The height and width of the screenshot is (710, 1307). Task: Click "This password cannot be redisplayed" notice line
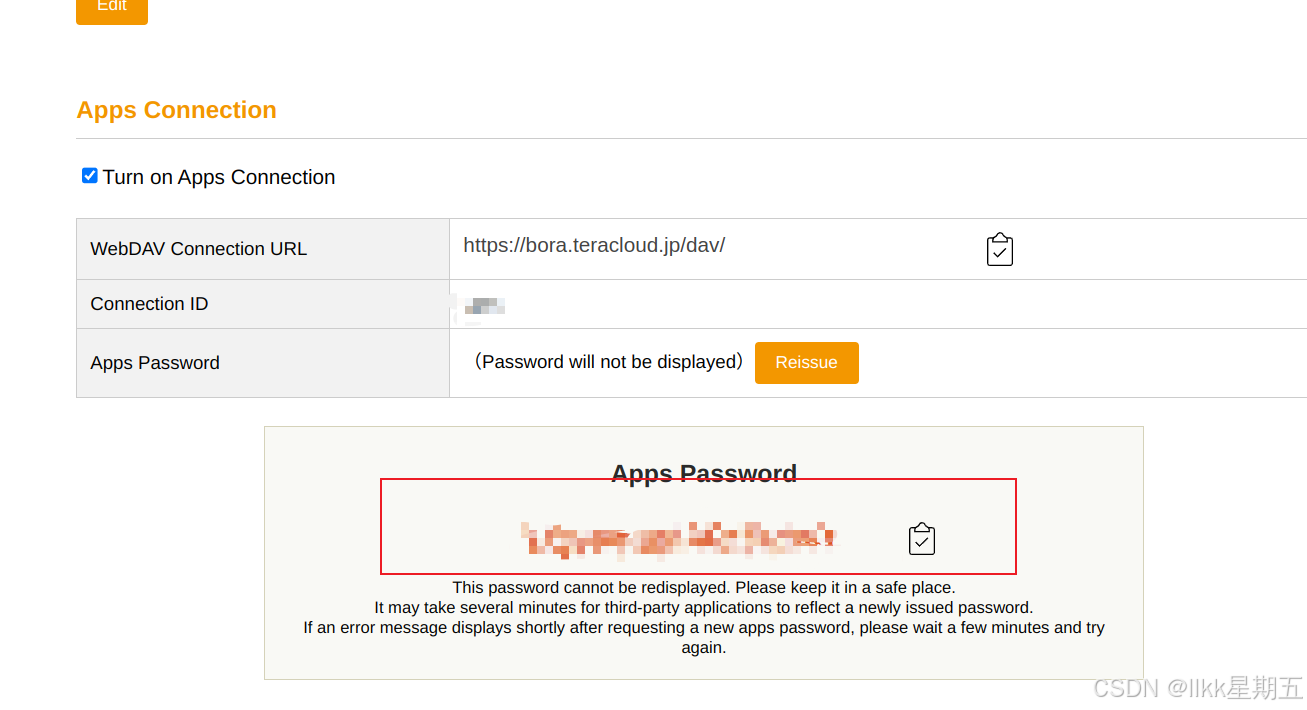704,587
